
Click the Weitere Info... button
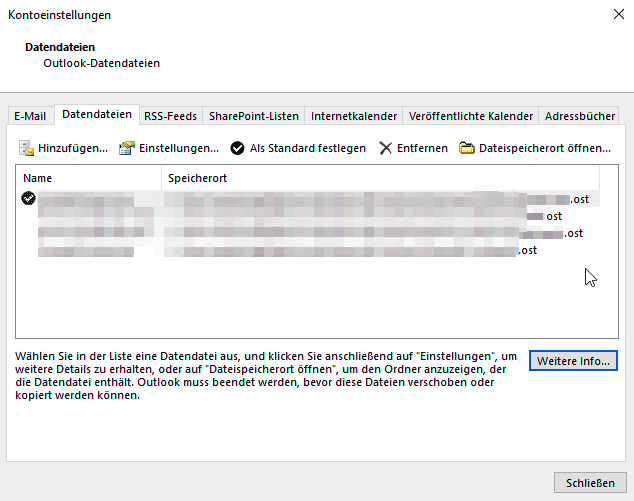coord(572,360)
